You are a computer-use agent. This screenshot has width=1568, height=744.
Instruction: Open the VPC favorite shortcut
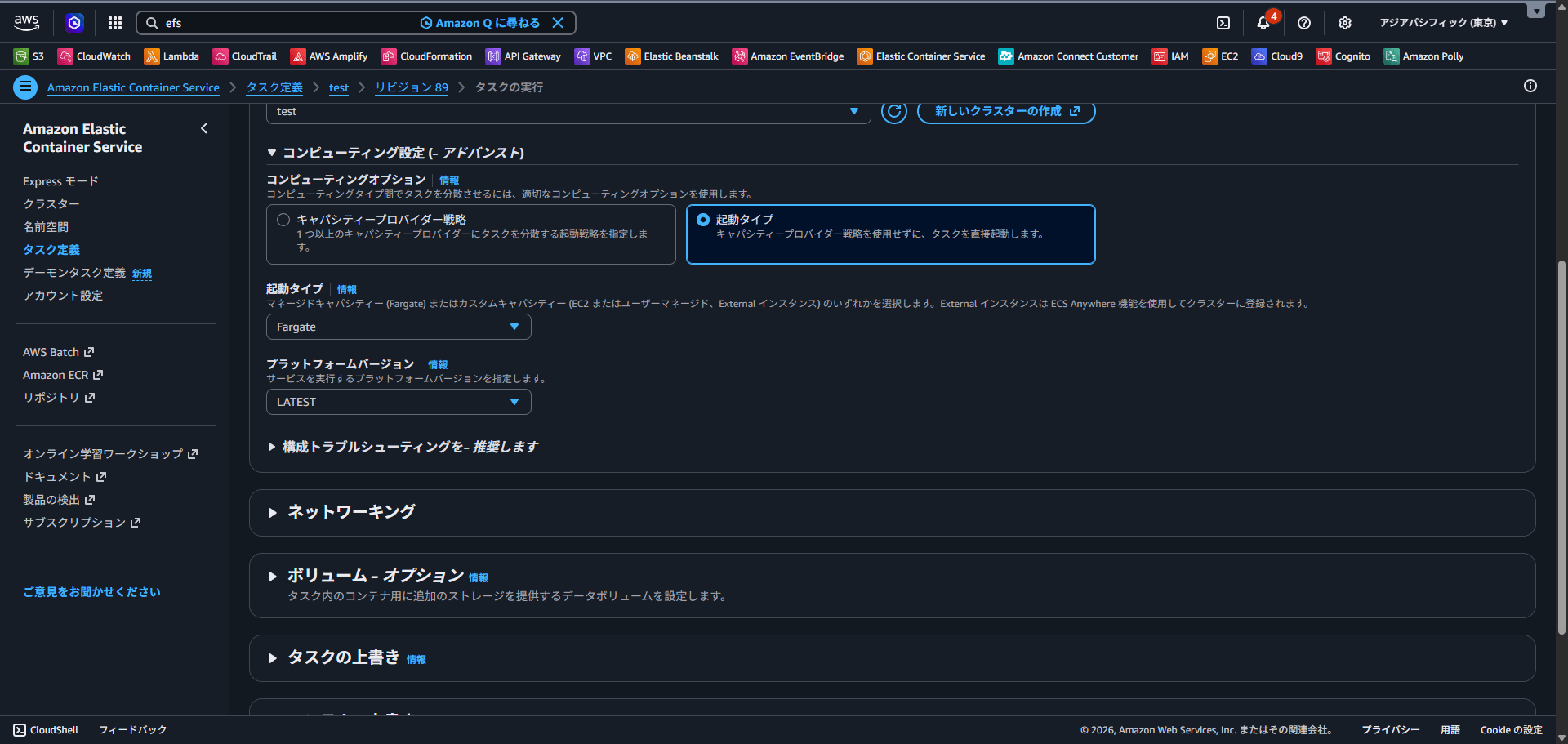(x=594, y=56)
